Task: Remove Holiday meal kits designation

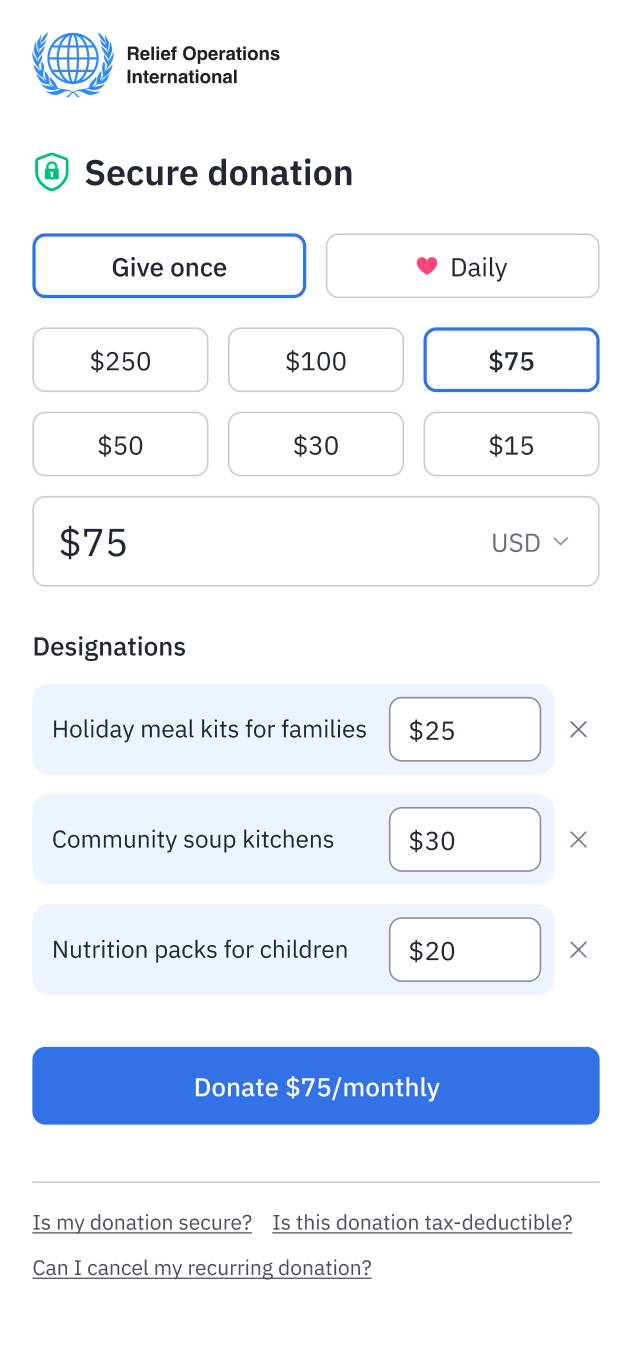Action: (x=578, y=730)
